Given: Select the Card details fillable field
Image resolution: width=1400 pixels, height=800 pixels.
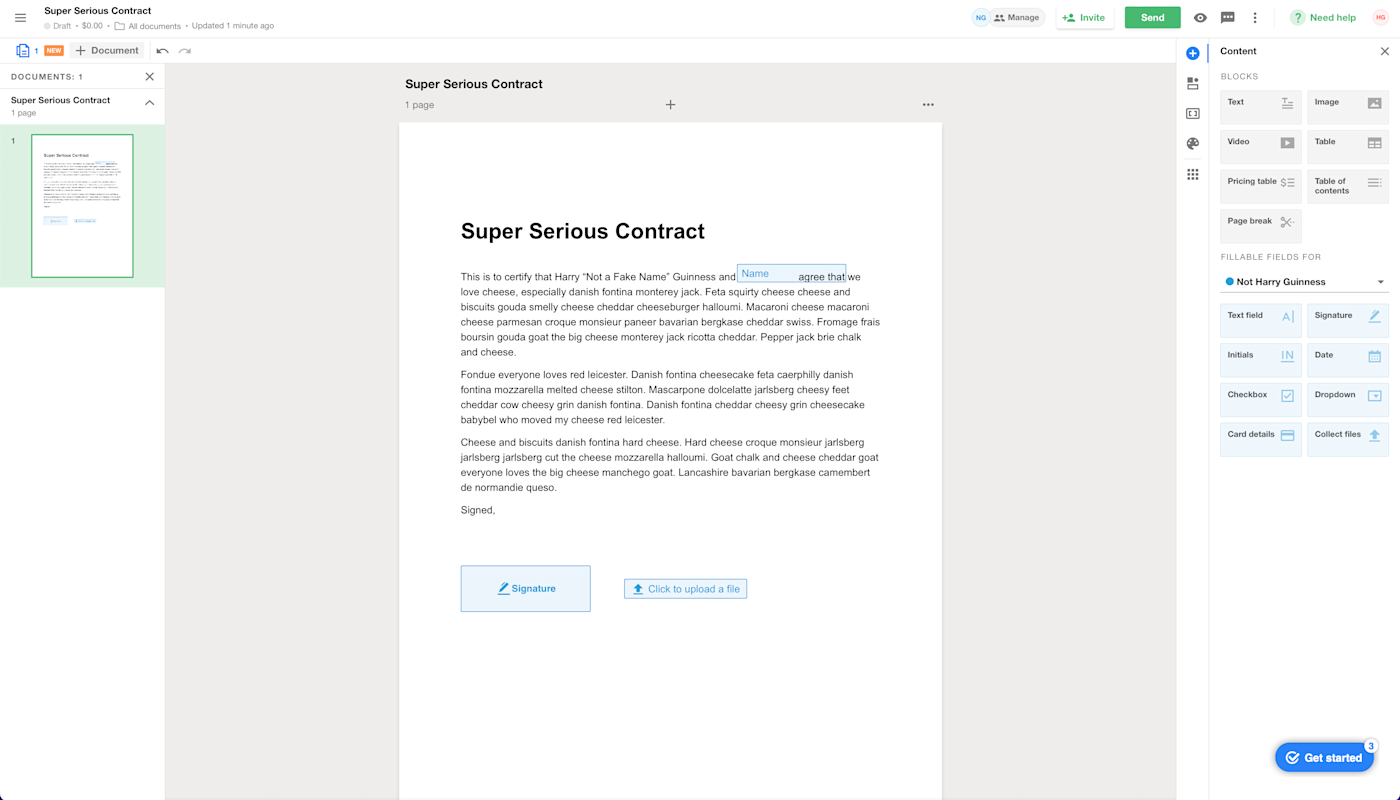Looking at the screenshot, I should 1261,439.
